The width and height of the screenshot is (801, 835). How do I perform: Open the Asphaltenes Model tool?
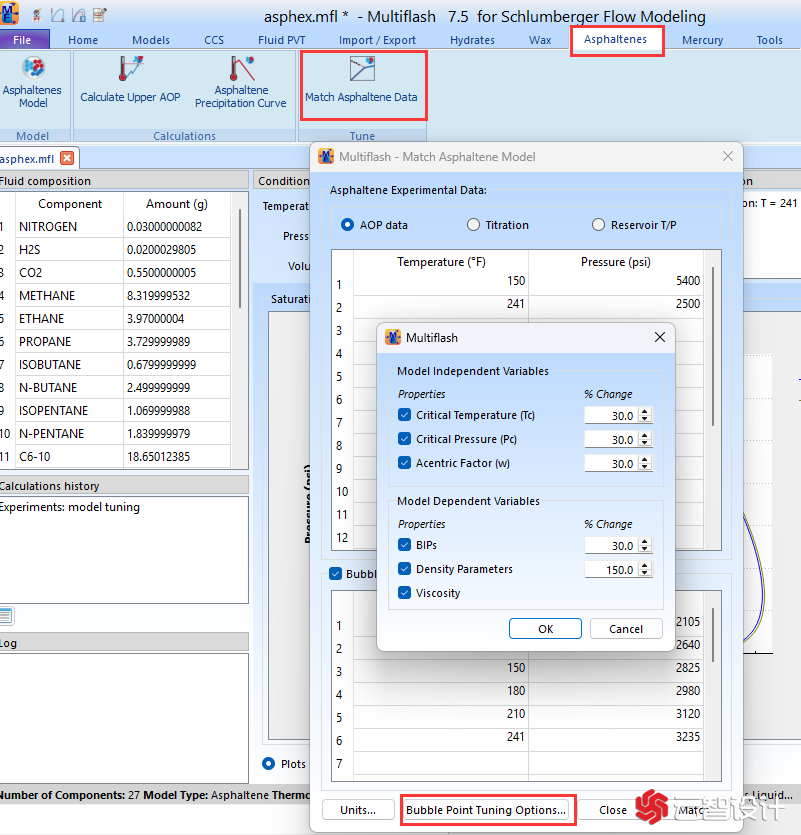coord(32,83)
